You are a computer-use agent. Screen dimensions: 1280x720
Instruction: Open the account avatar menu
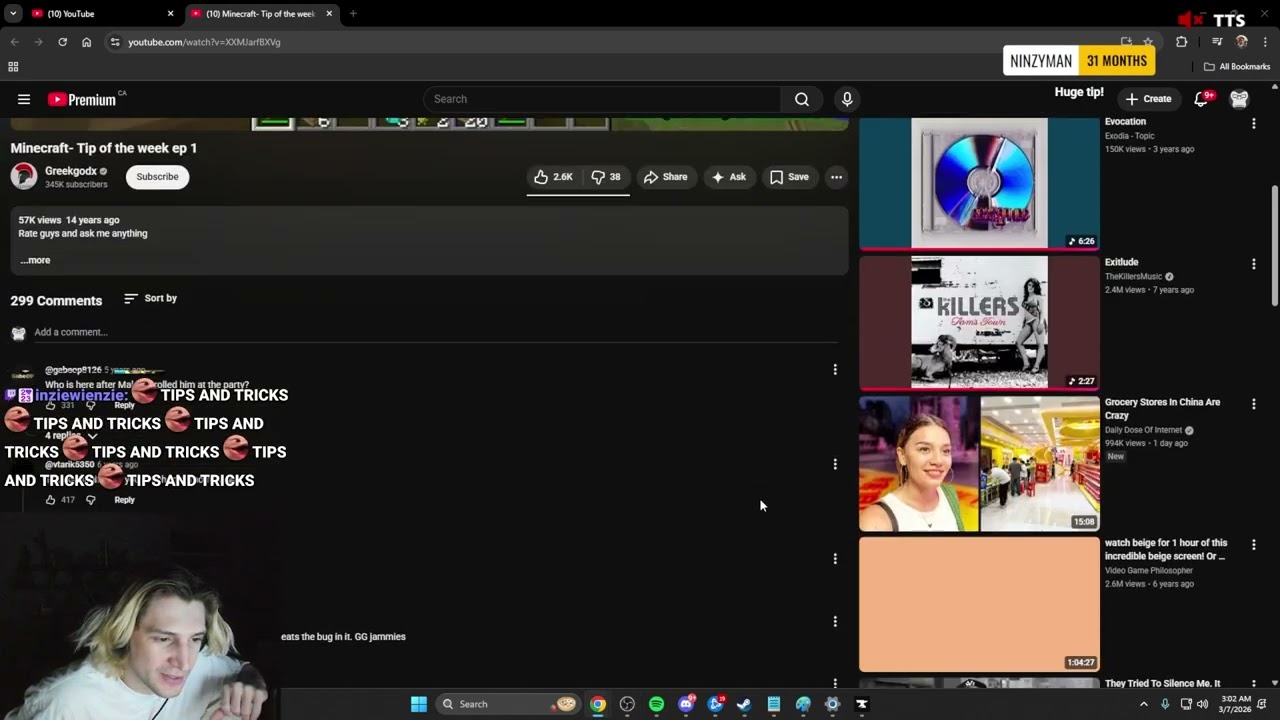pyautogui.click(x=1240, y=99)
